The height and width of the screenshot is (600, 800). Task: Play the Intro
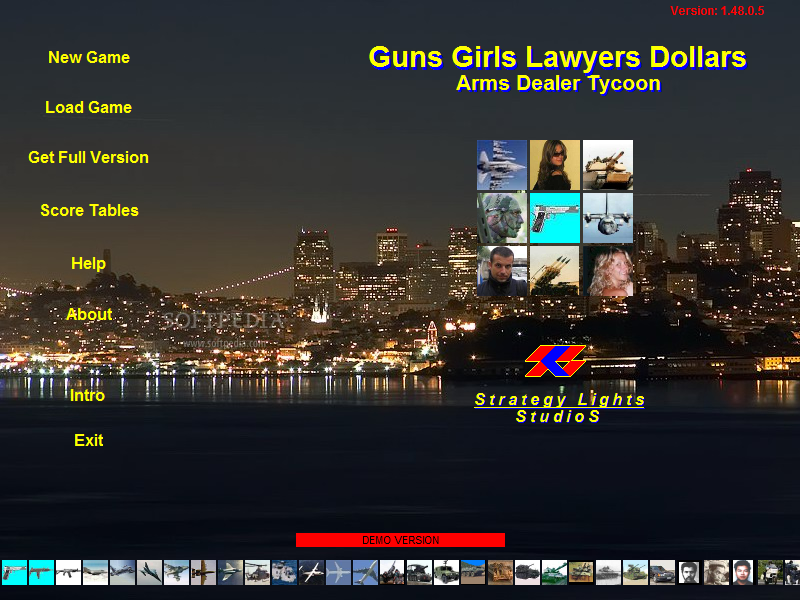pos(87,395)
